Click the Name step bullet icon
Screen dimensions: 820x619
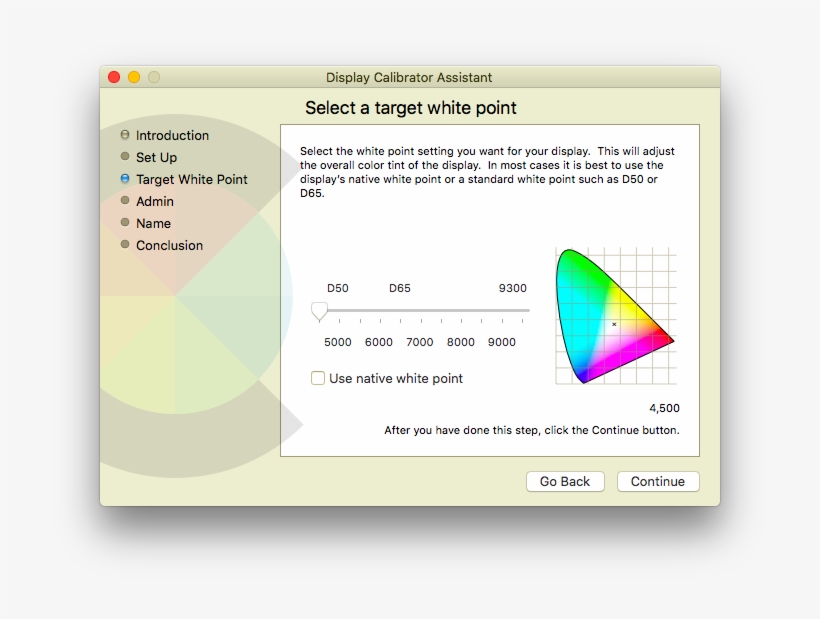click(125, 223)
